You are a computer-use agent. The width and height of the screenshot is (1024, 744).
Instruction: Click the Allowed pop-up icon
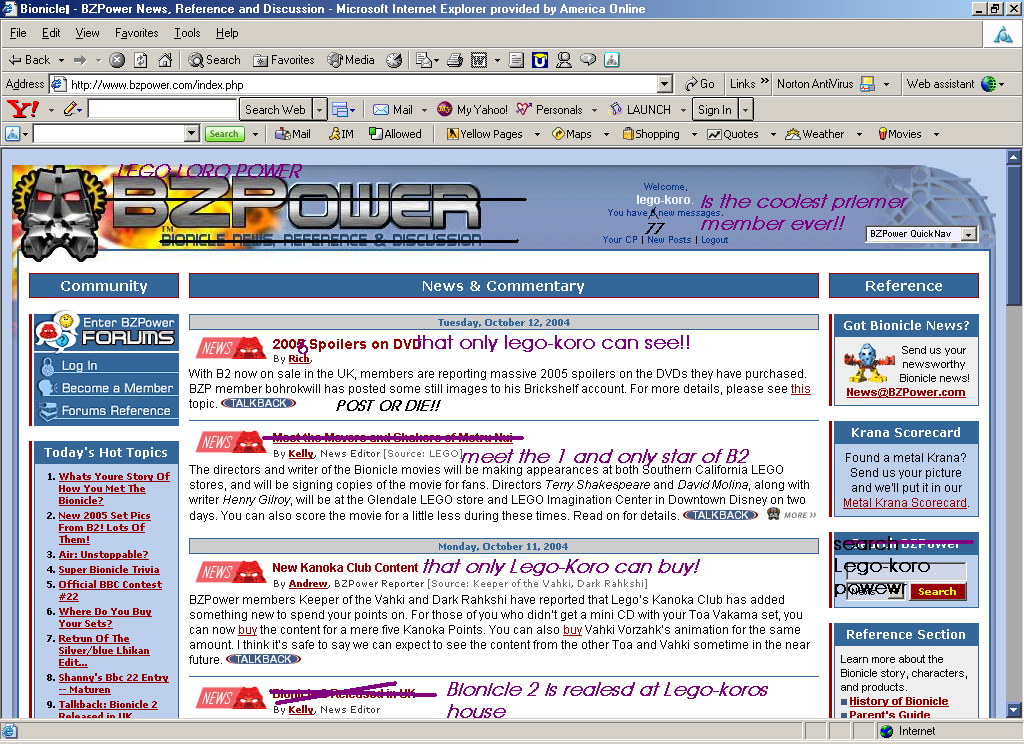395,134
